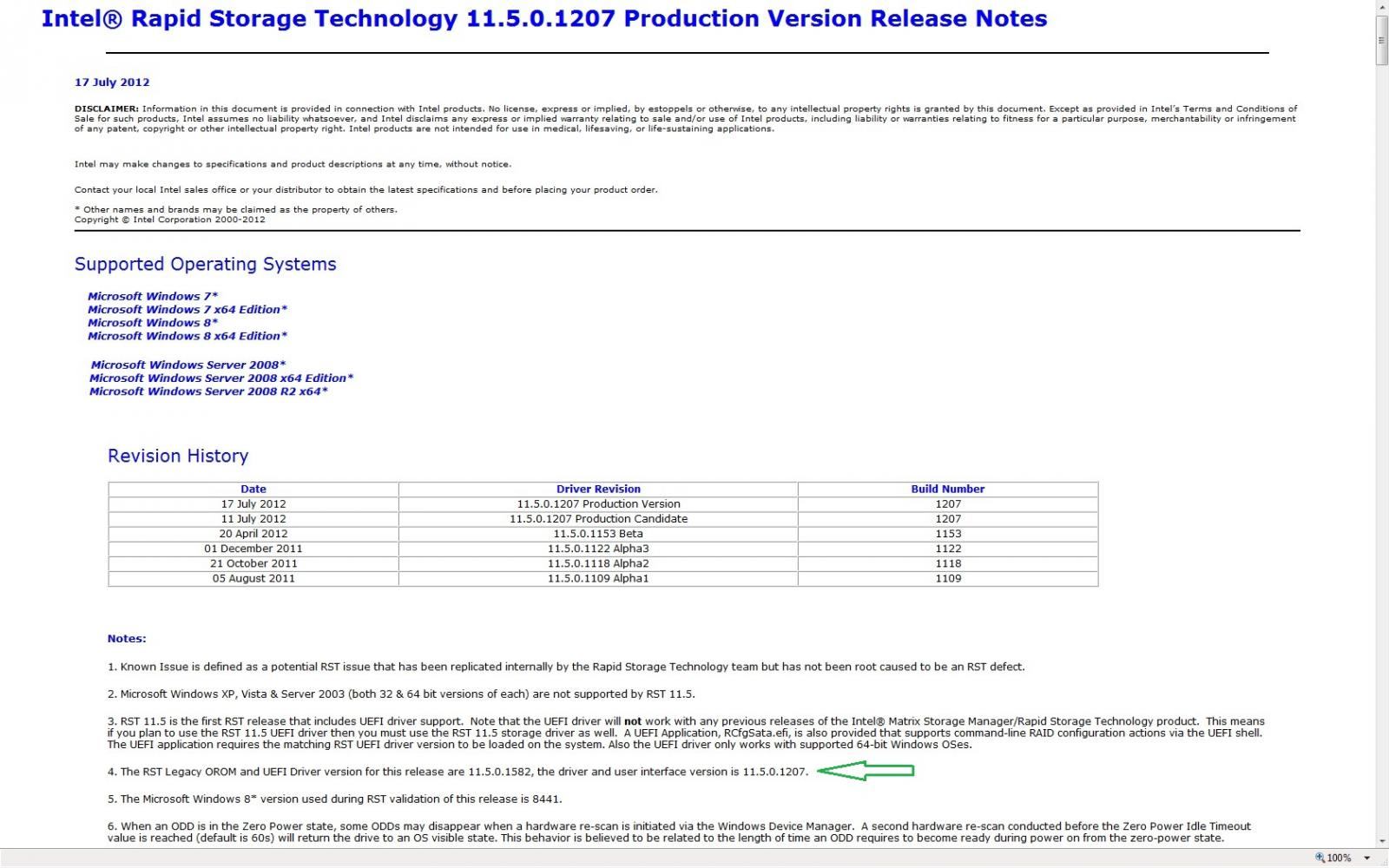
Task: Select 'Microsoft Windows Server 2008*' entry
Action: pyautogui.click(x=188, y=365)
